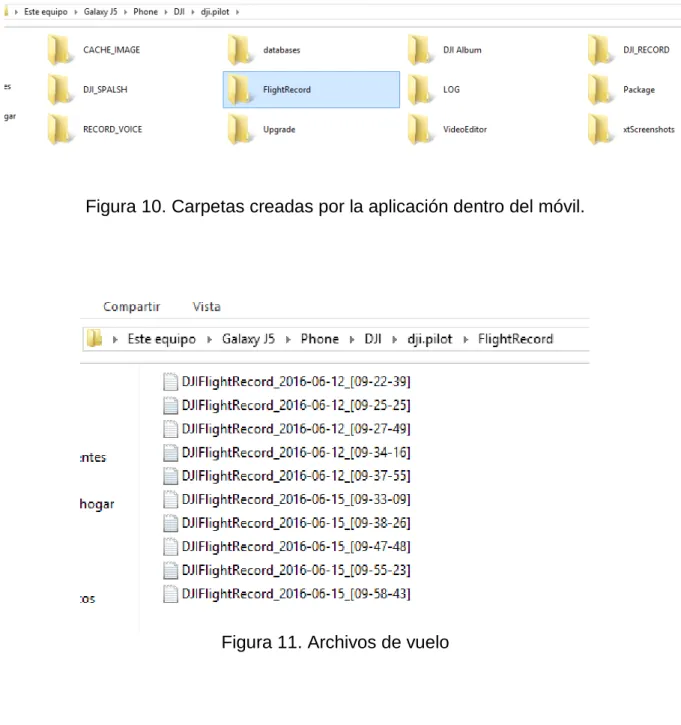Expand arrow before dji.pilot in lower address bar
This screenshot has width=681, height=725.
point(394,339)
